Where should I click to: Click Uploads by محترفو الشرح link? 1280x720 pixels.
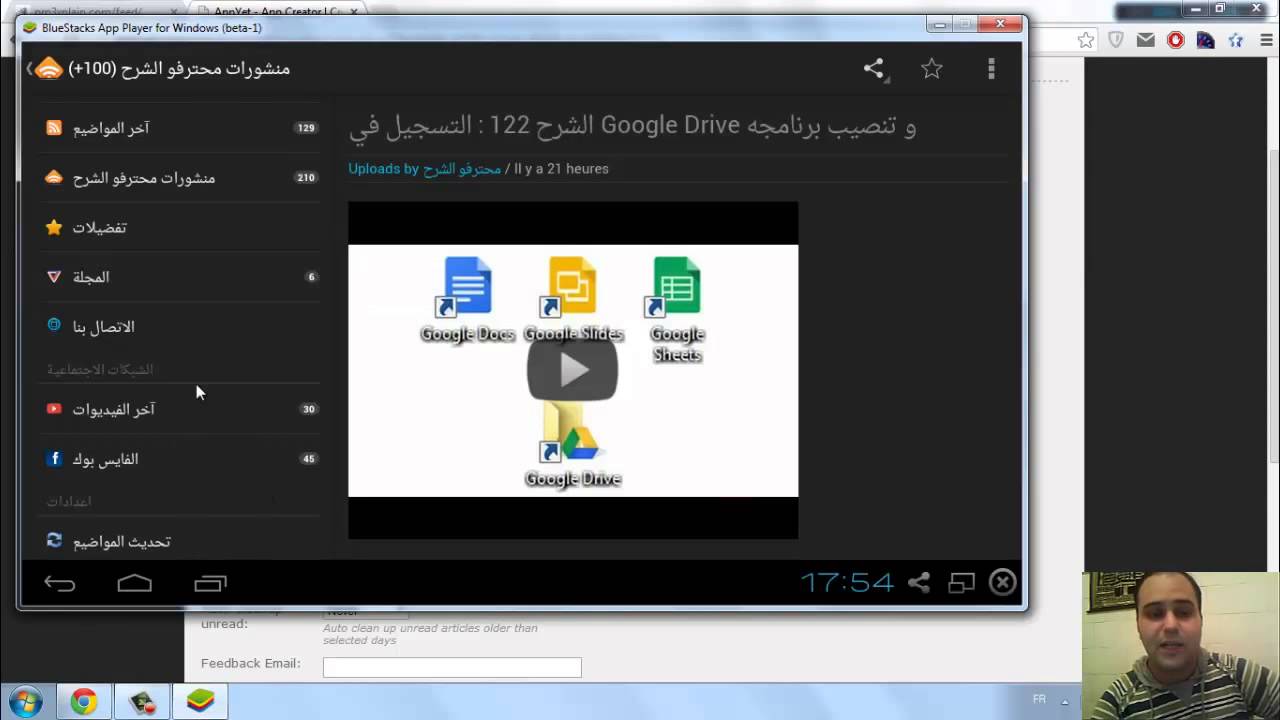[424, 169]
